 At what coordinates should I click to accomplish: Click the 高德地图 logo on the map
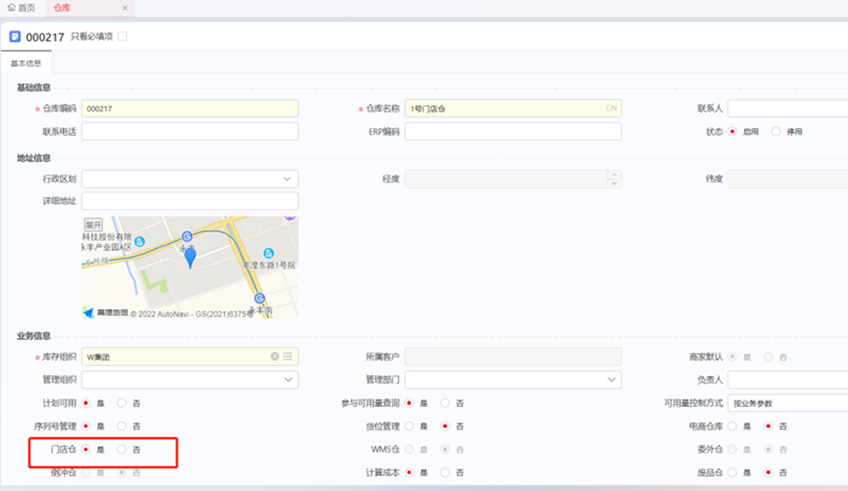click(x=104, y=313)
